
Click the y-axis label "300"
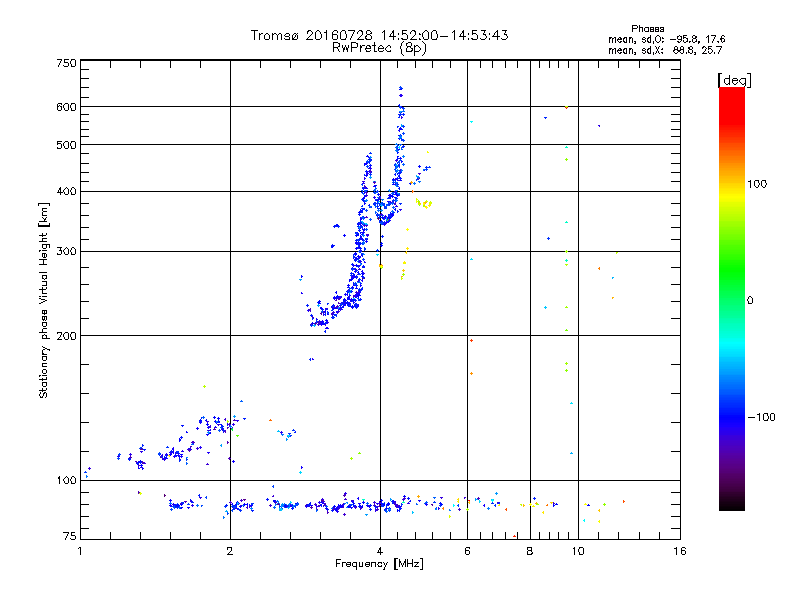(66, 252)
